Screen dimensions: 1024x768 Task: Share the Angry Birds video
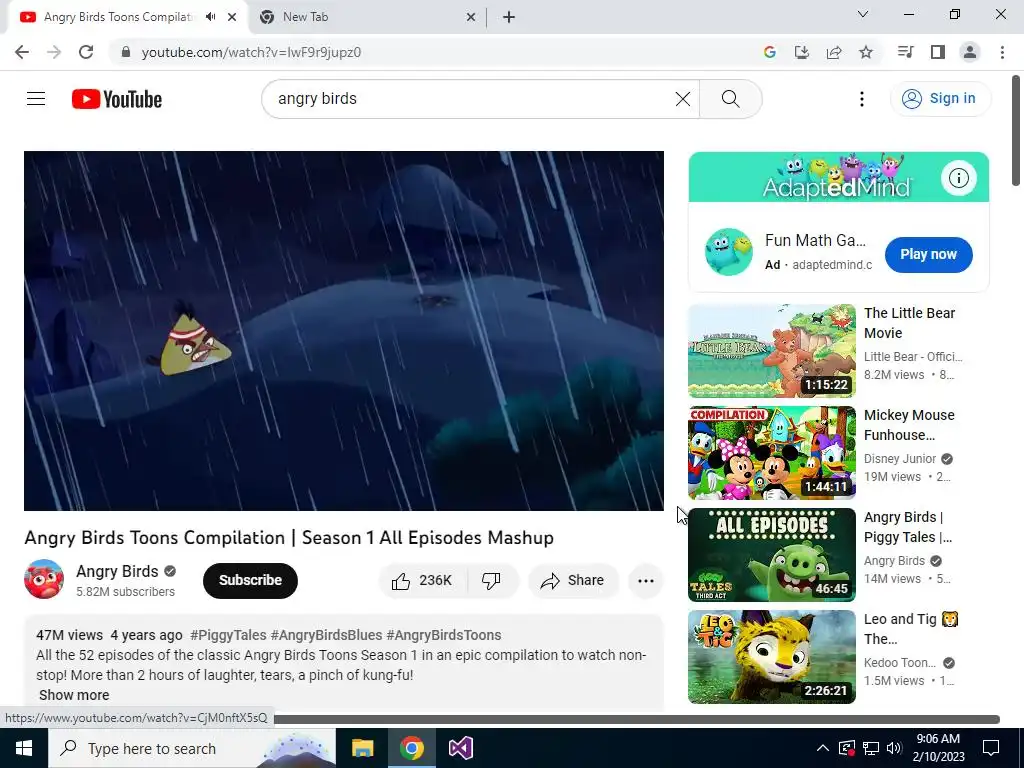573,581
